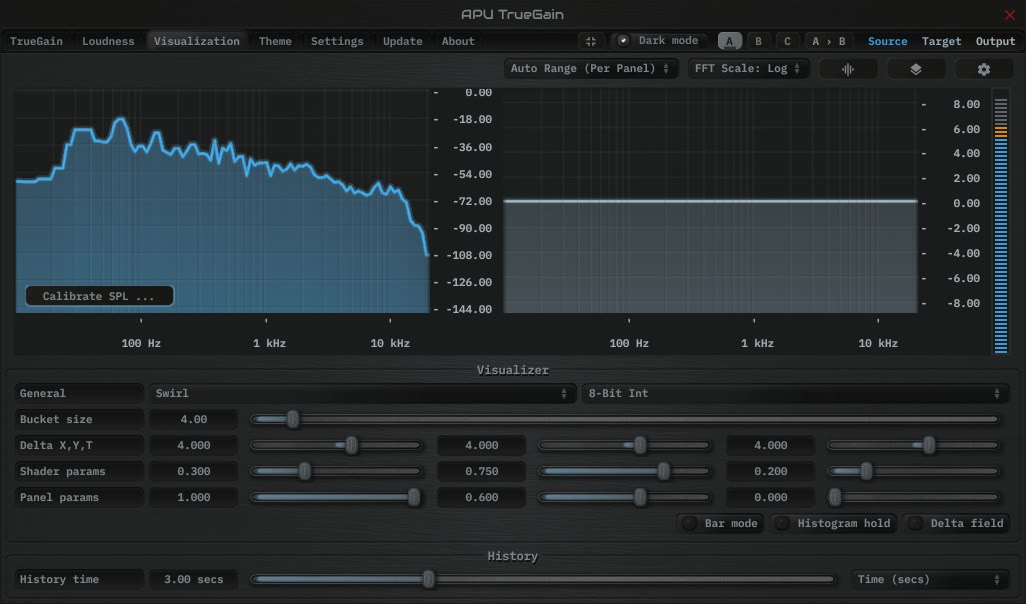This screenshot has height=604, width=1026.
Task: Select preset slot B
Action: (x=758, y=41)
